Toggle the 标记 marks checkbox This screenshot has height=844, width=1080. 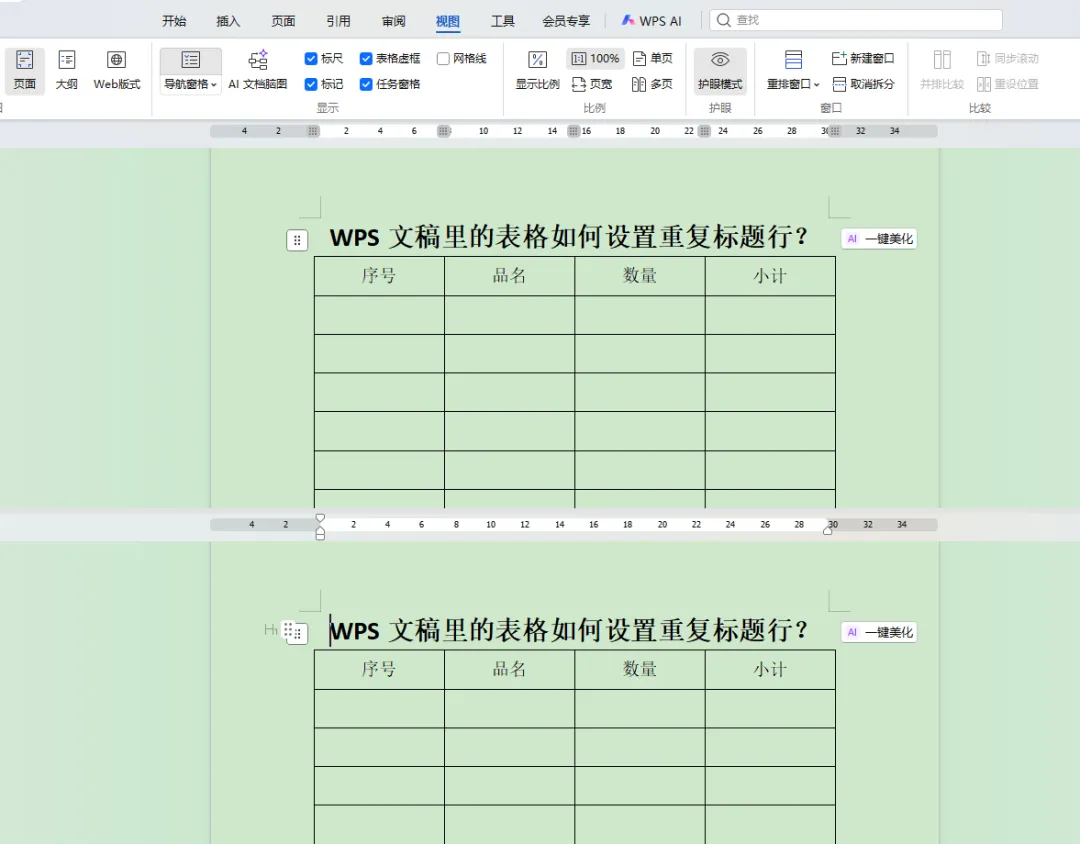coord(311,84)
